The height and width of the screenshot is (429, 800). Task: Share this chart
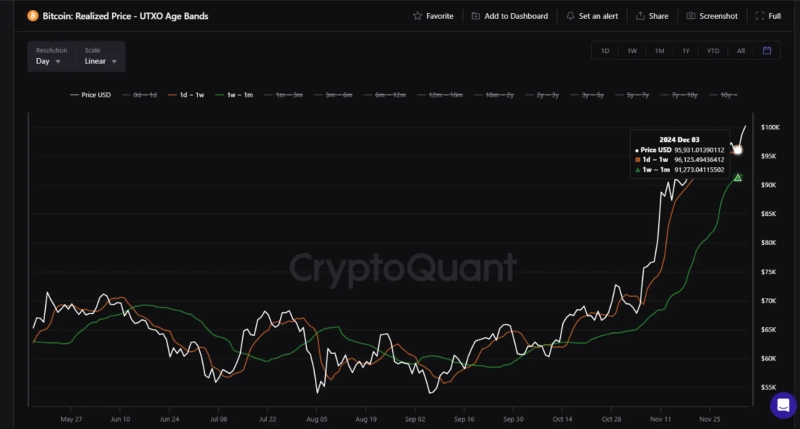tap(651, 16)
